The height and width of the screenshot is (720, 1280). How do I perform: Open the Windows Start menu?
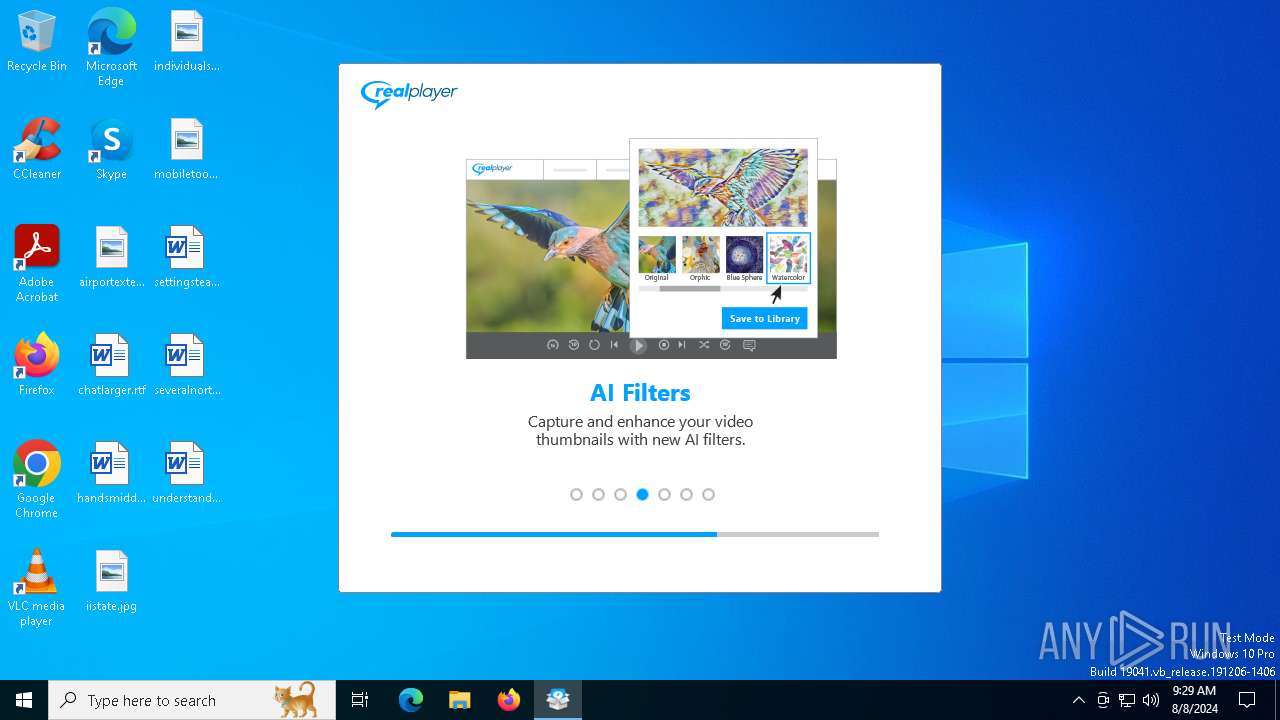point(24,700)
